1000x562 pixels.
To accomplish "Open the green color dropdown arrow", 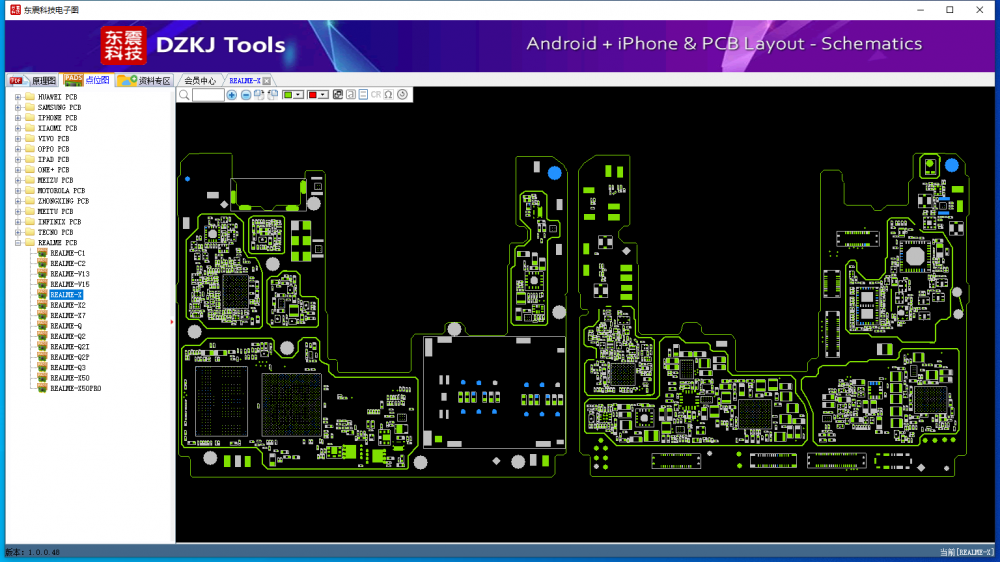I will click(x=298, y=95).
